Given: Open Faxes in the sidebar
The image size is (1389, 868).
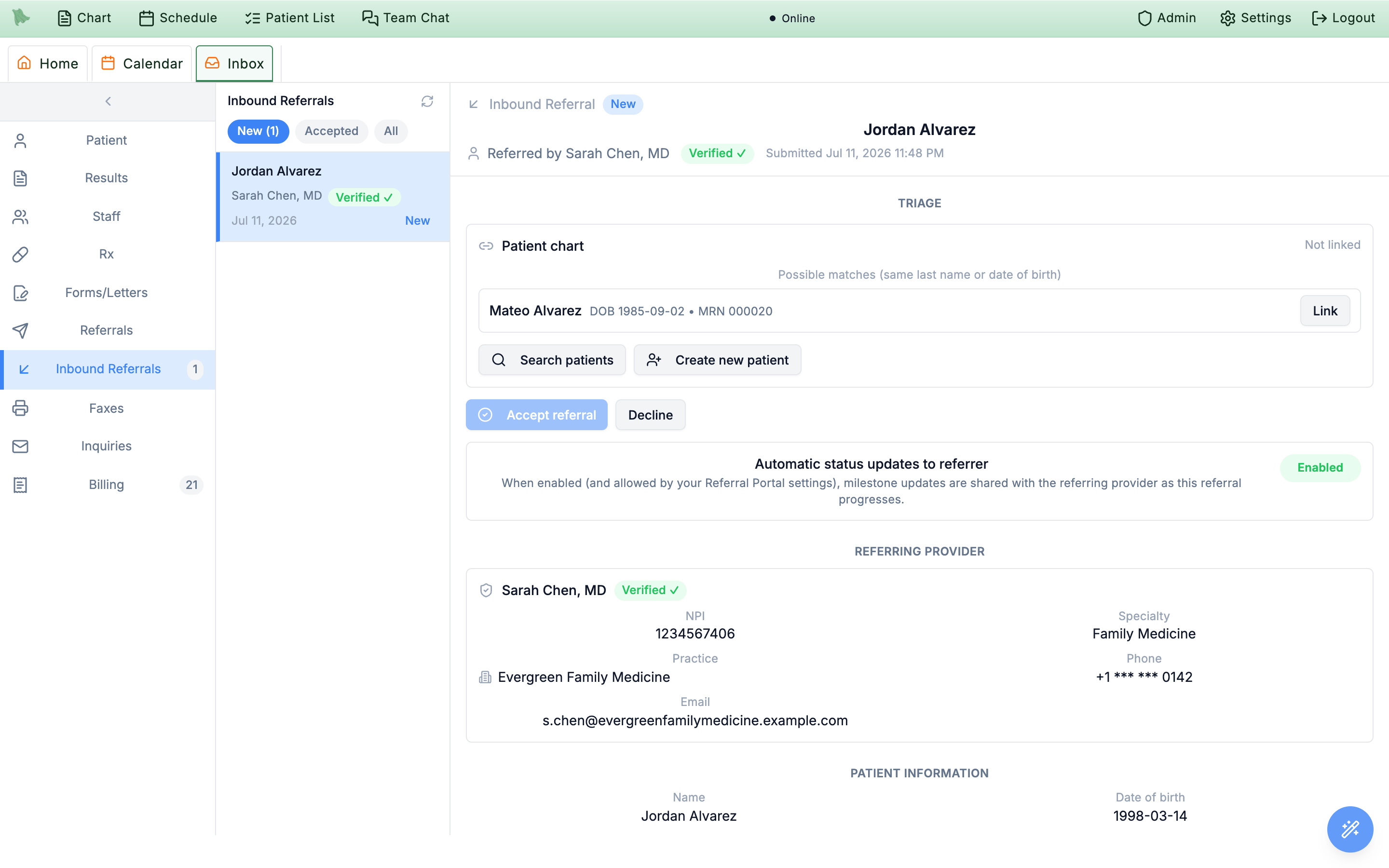Looking at the screenshot, I should click(108, 408).
